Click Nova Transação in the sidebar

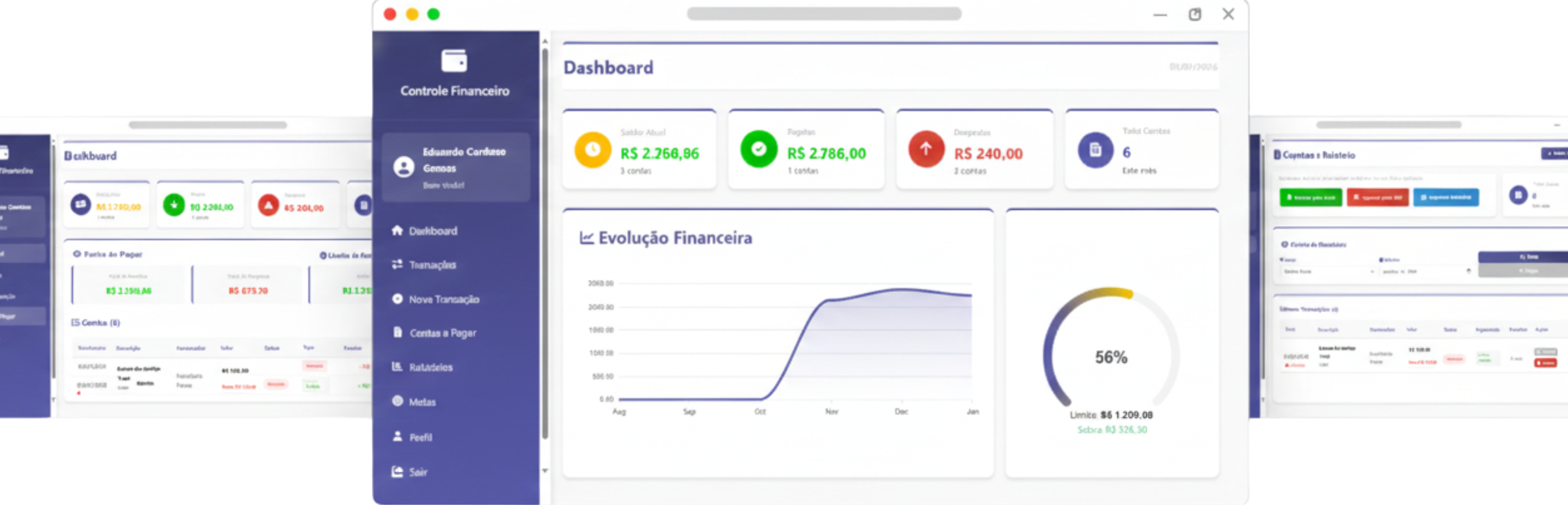coord(445,299)
